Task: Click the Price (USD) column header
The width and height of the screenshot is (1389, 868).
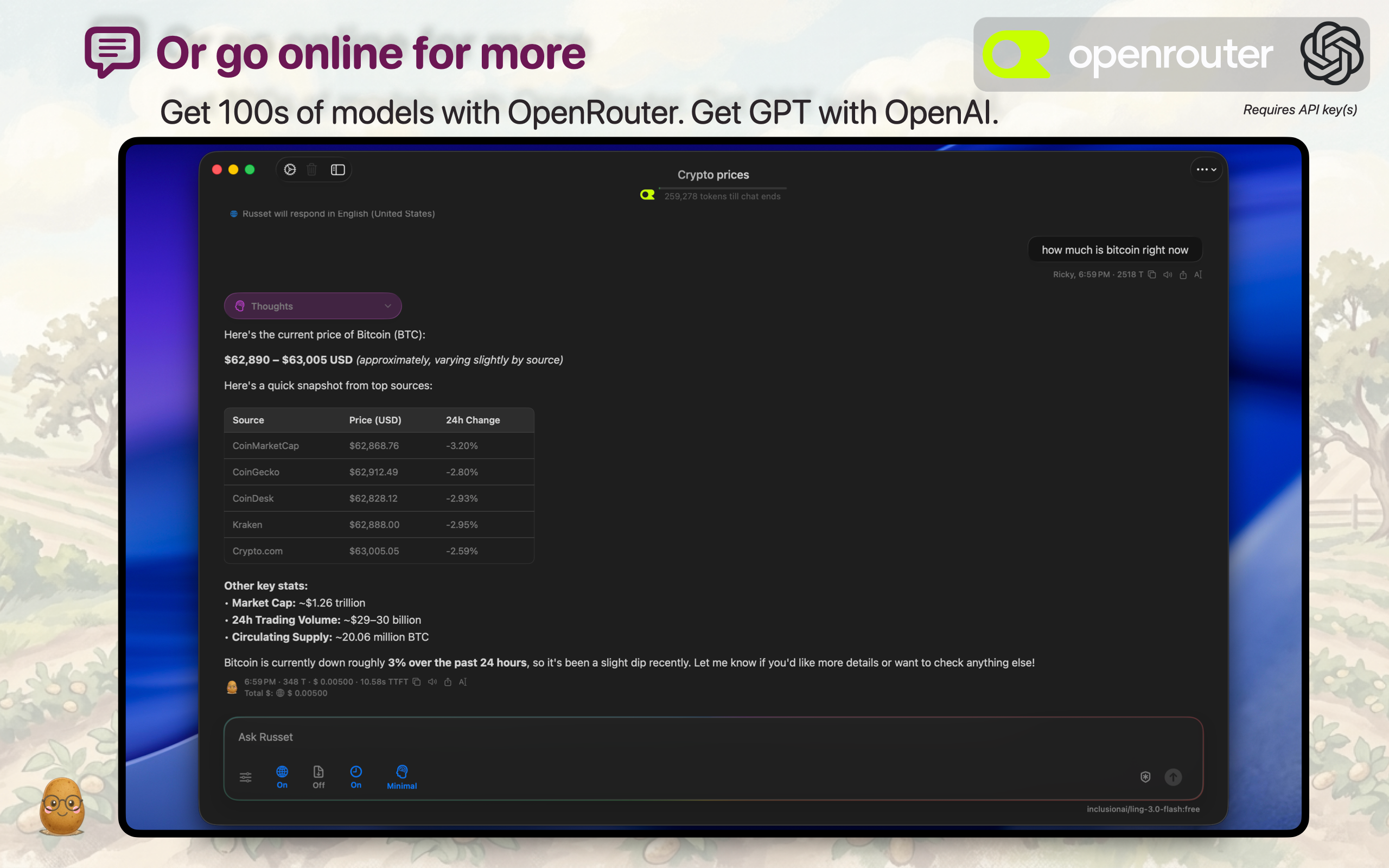Action: [375, 420]
